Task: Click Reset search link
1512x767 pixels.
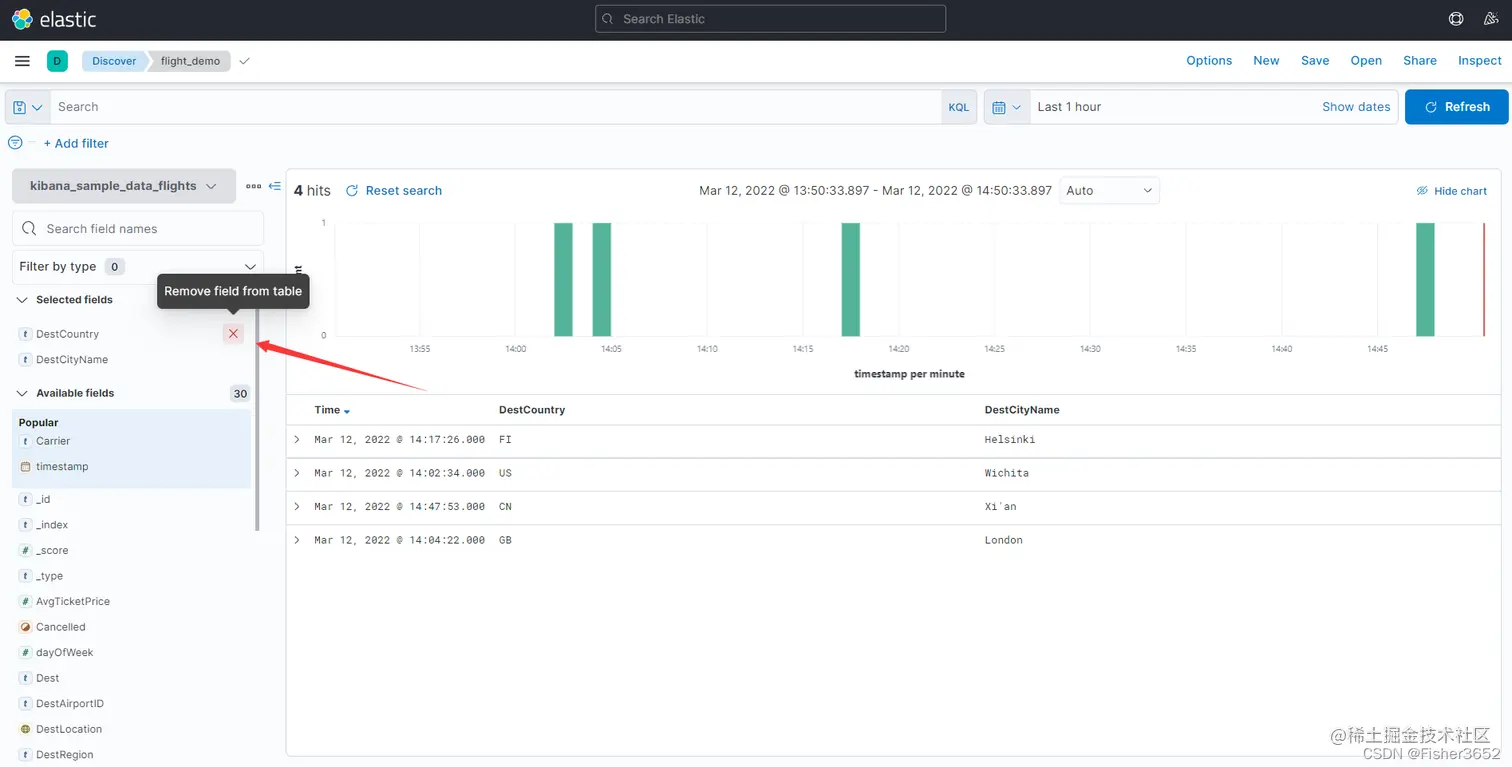Action: 394,190
